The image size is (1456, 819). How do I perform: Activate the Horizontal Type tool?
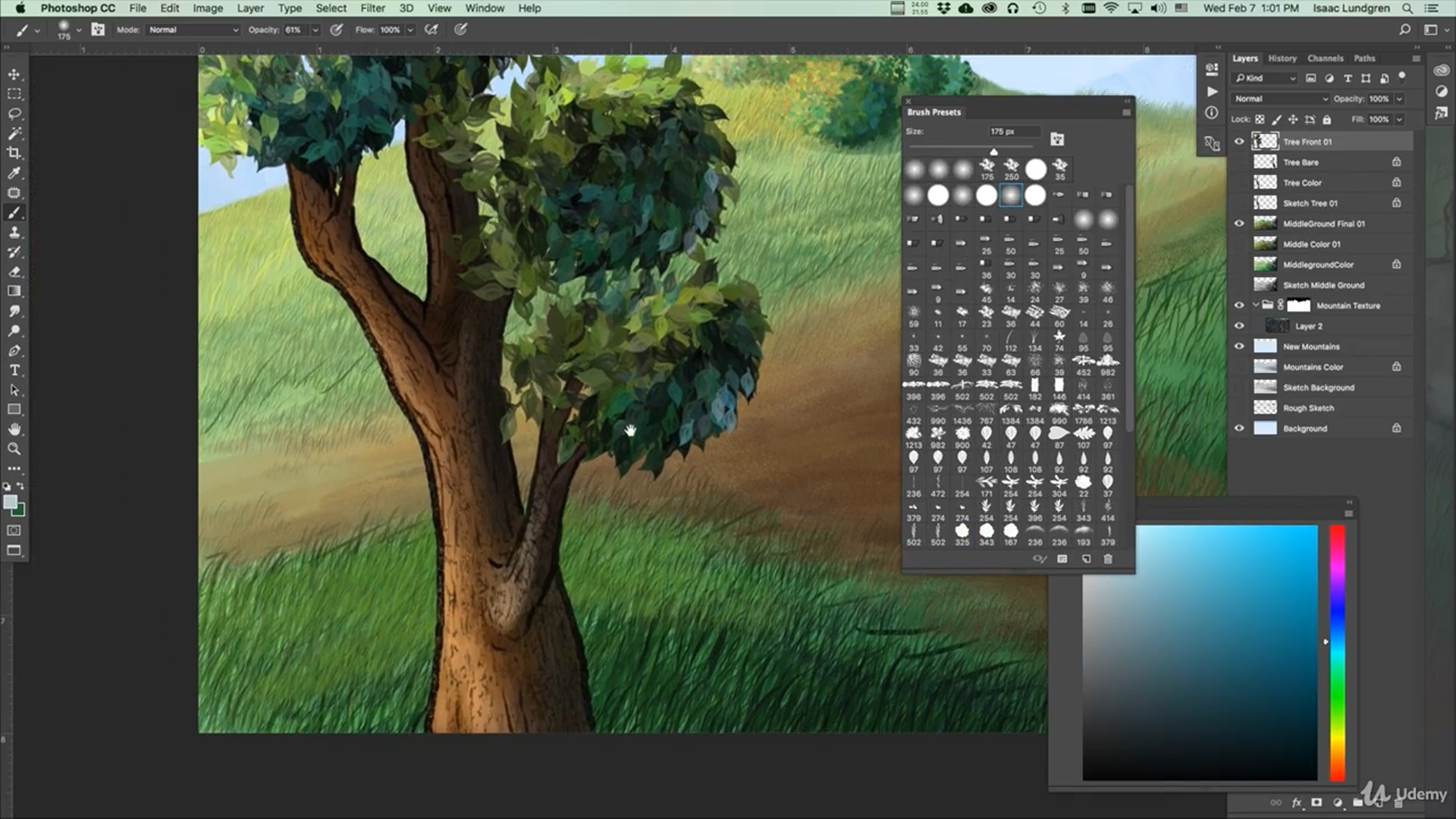pyautogui.click(x=14, y=370)
